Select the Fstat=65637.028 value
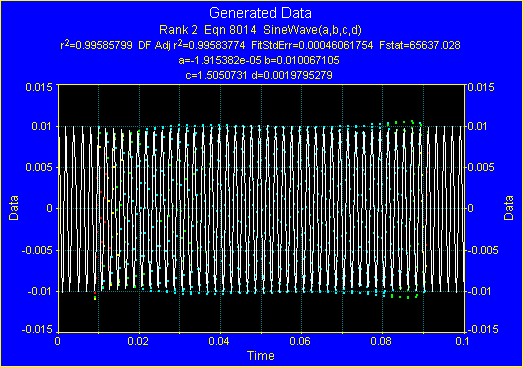The width and height of the screenshot is (523, 367). point(420,45)
